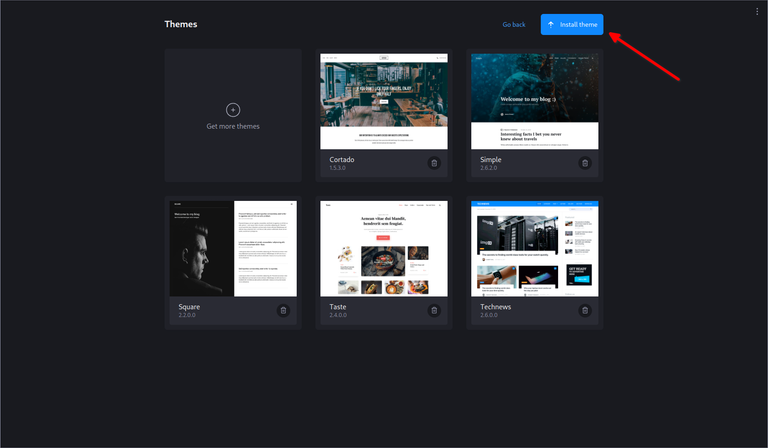Select the Taste theme title text
This screenshot has height=448, width=768.
[338, 307]
